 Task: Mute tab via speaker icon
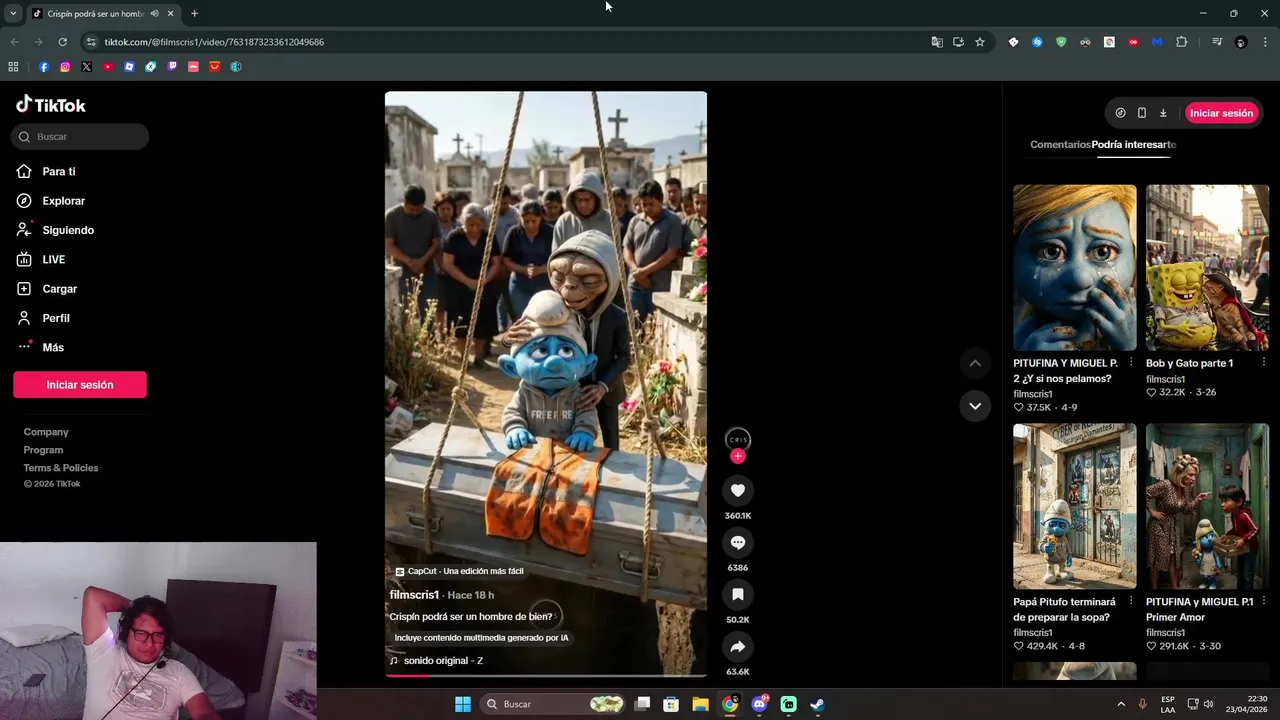(x=154, y=14)
